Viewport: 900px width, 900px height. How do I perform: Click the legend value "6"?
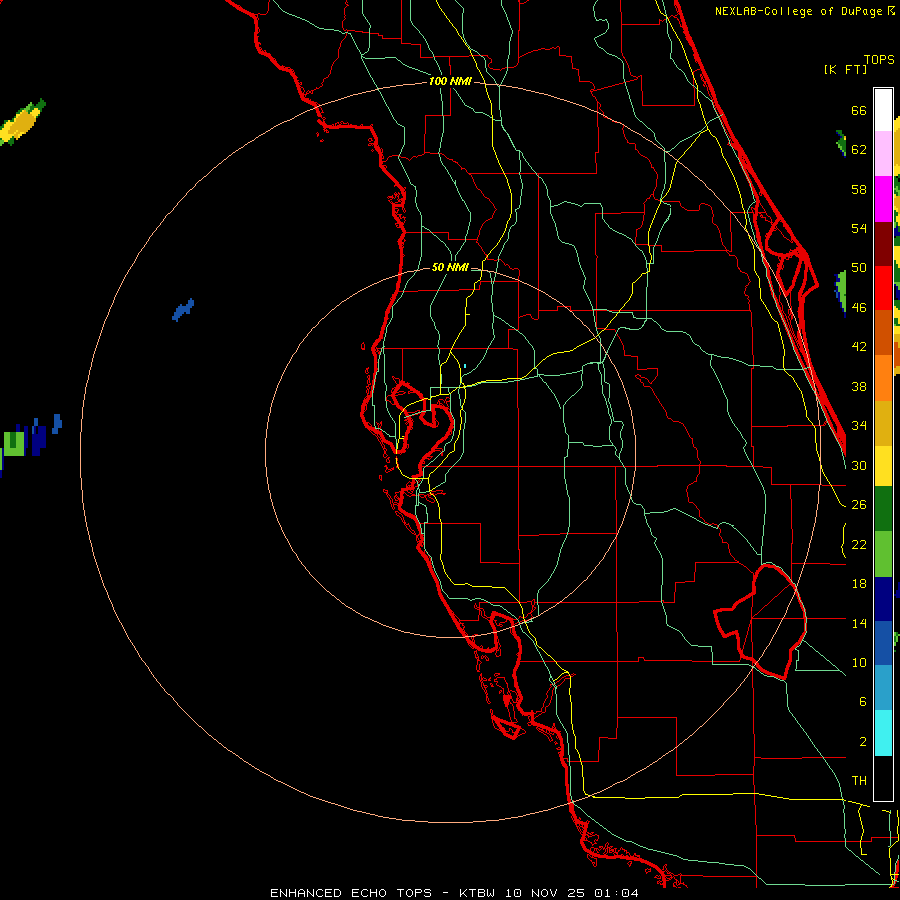point(862,701)
